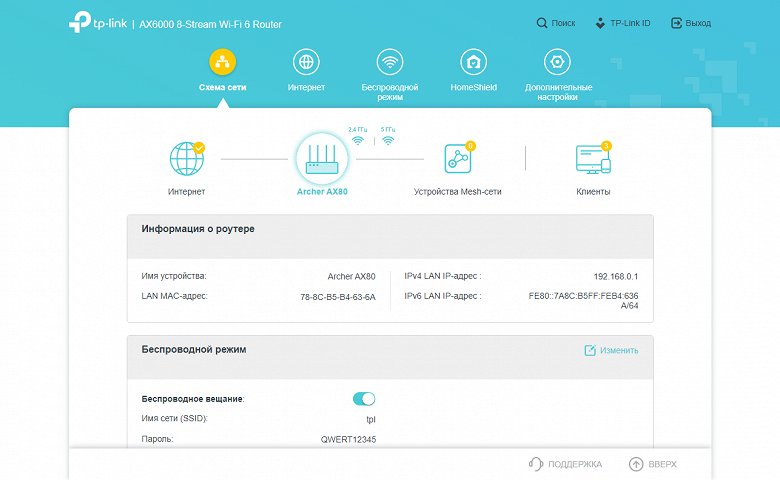Select the SSID value tpl
Screen dimensions: 780x480
[x=371, y=419]
